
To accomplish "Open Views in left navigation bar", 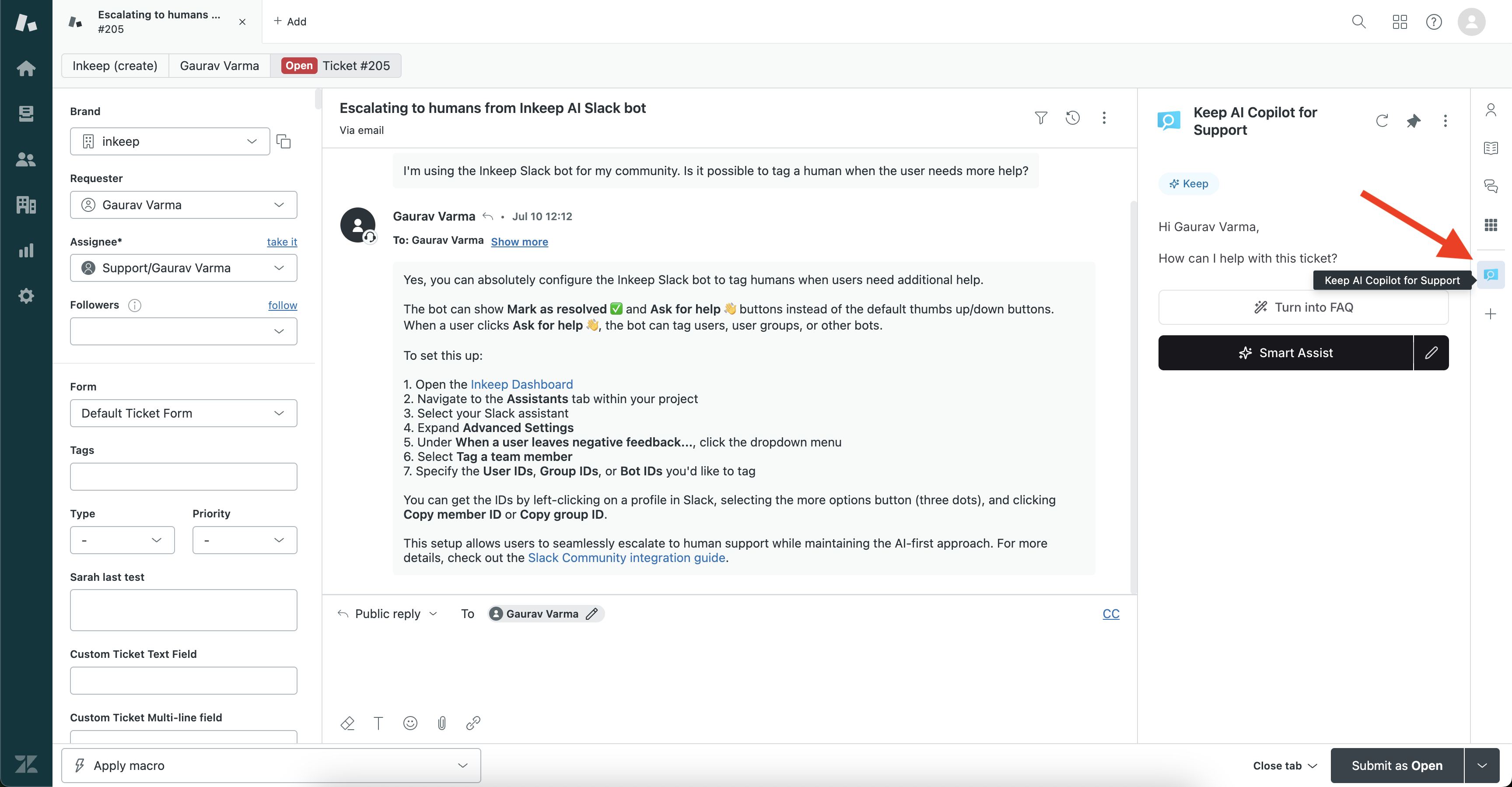I will pyautogui.click(x=26, y=114).
